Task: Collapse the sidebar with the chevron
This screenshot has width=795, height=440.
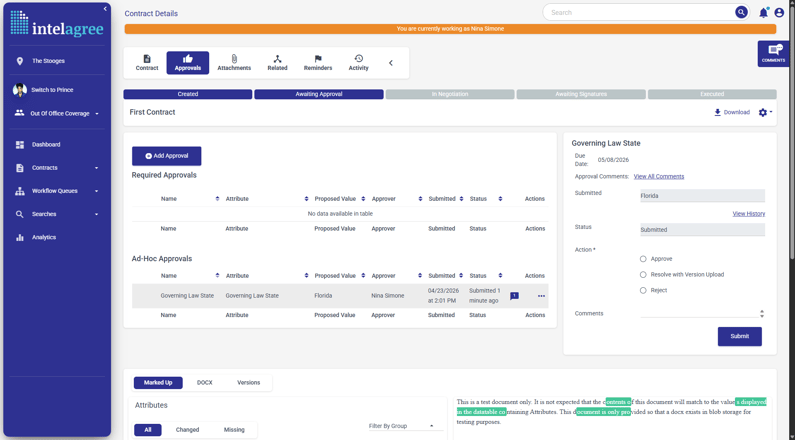Action: (x=105, y=9)
